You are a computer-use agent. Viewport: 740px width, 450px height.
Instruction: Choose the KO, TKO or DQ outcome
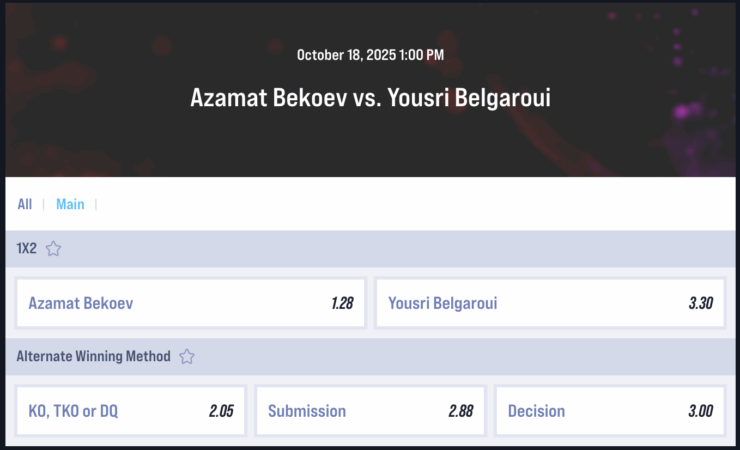(x=130, y=411)
